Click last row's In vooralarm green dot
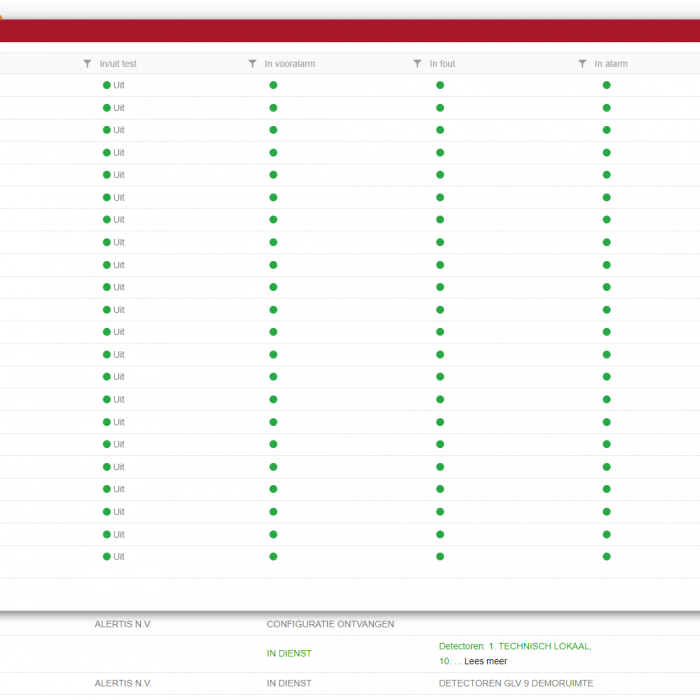This screenshot has width=700, height=700. pos(273,556)
